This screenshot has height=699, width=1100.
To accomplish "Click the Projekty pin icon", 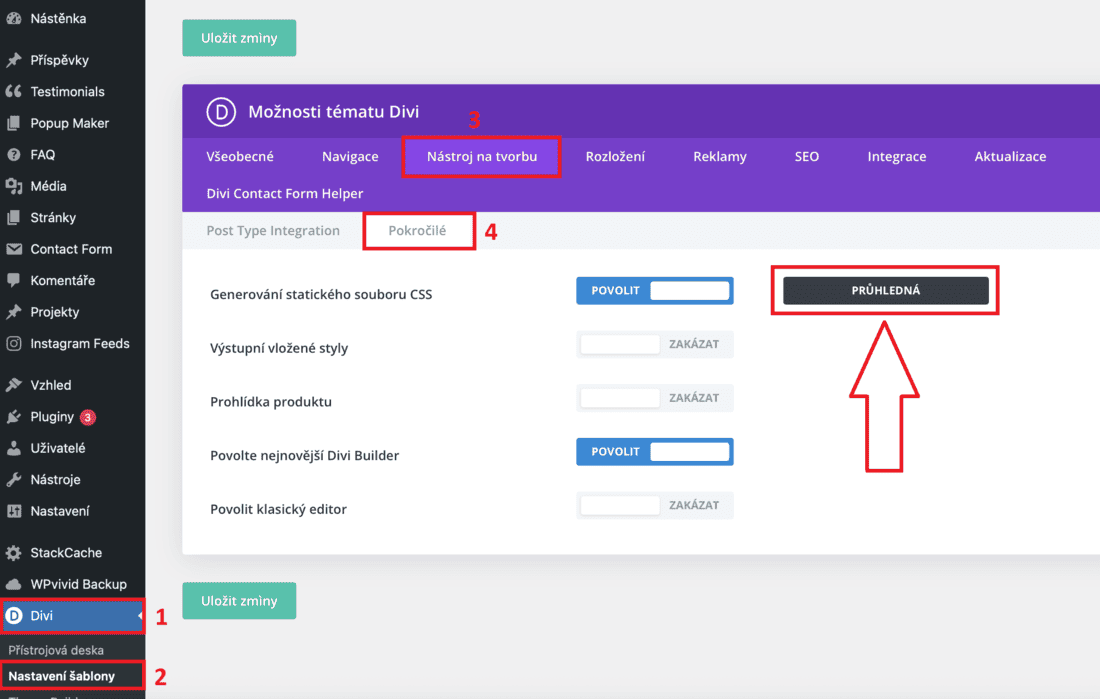I will pyautogui.click(x=14, y=312).
